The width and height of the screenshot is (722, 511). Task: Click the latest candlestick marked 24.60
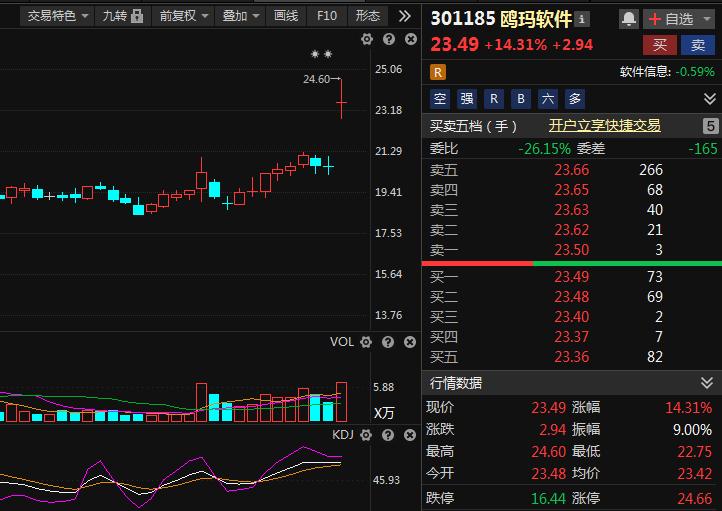(x=341, y=99)
